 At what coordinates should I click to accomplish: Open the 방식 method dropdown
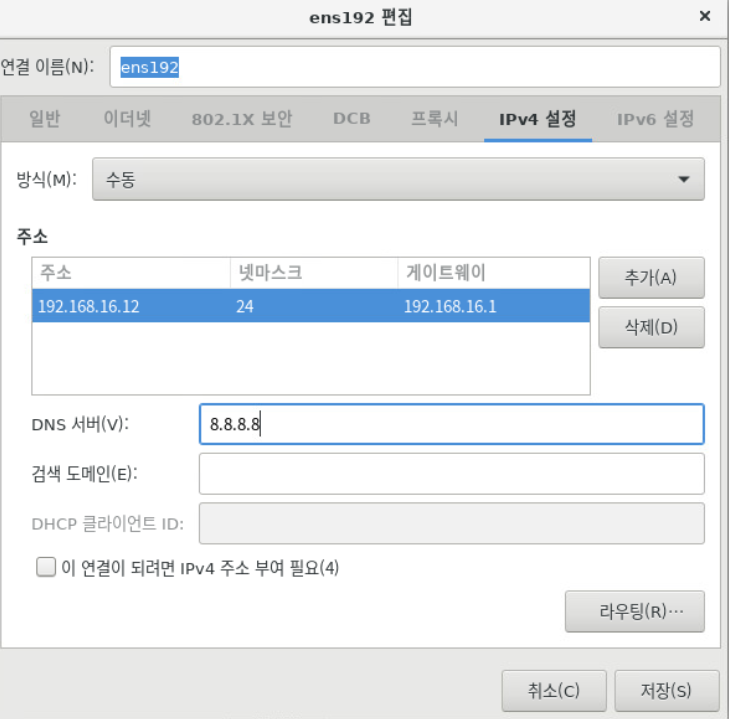[x=398, y=179]
